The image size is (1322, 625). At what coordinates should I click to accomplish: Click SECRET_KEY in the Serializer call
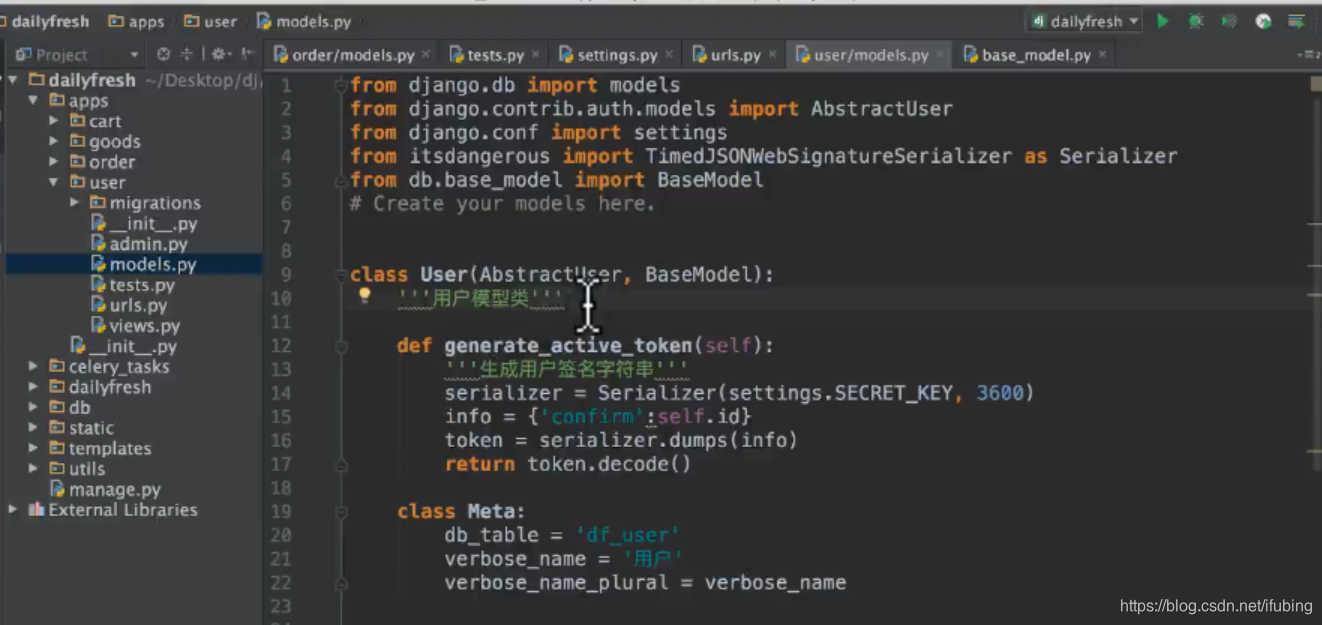tap(895, 393)
